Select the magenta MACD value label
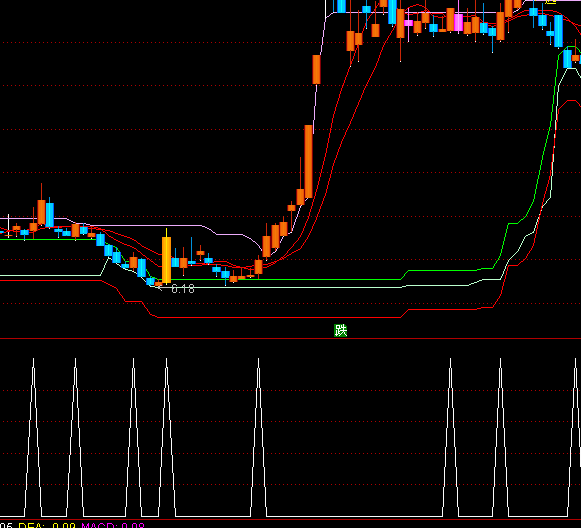 pyautogui.click(x=113, y=525)
